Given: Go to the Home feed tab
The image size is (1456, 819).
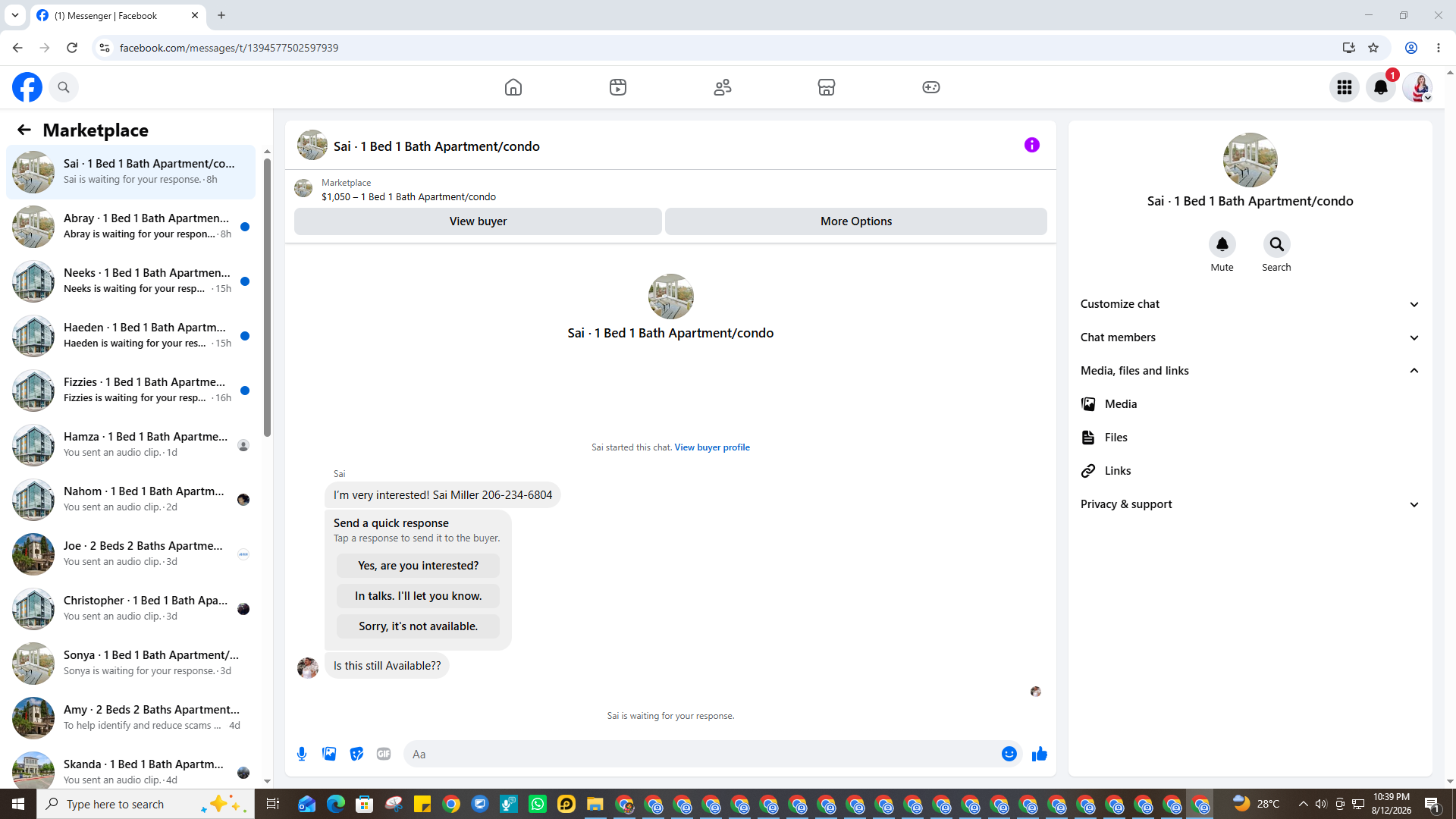Looking at the screenshot, I should coord(513,87).
